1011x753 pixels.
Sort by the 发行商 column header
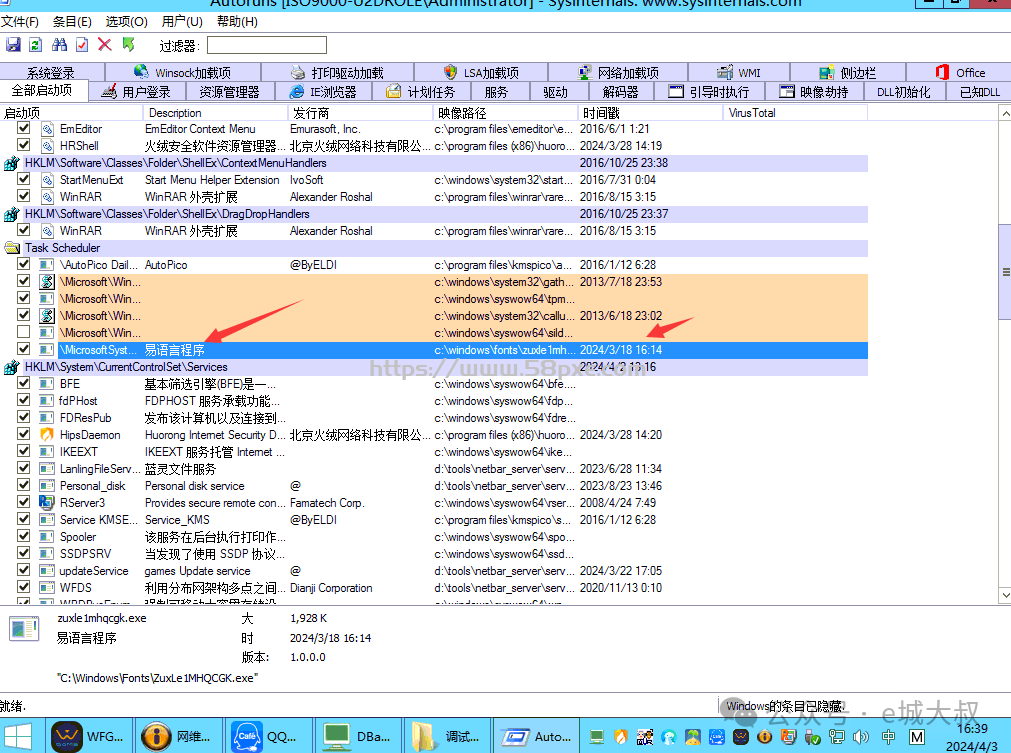360,113
